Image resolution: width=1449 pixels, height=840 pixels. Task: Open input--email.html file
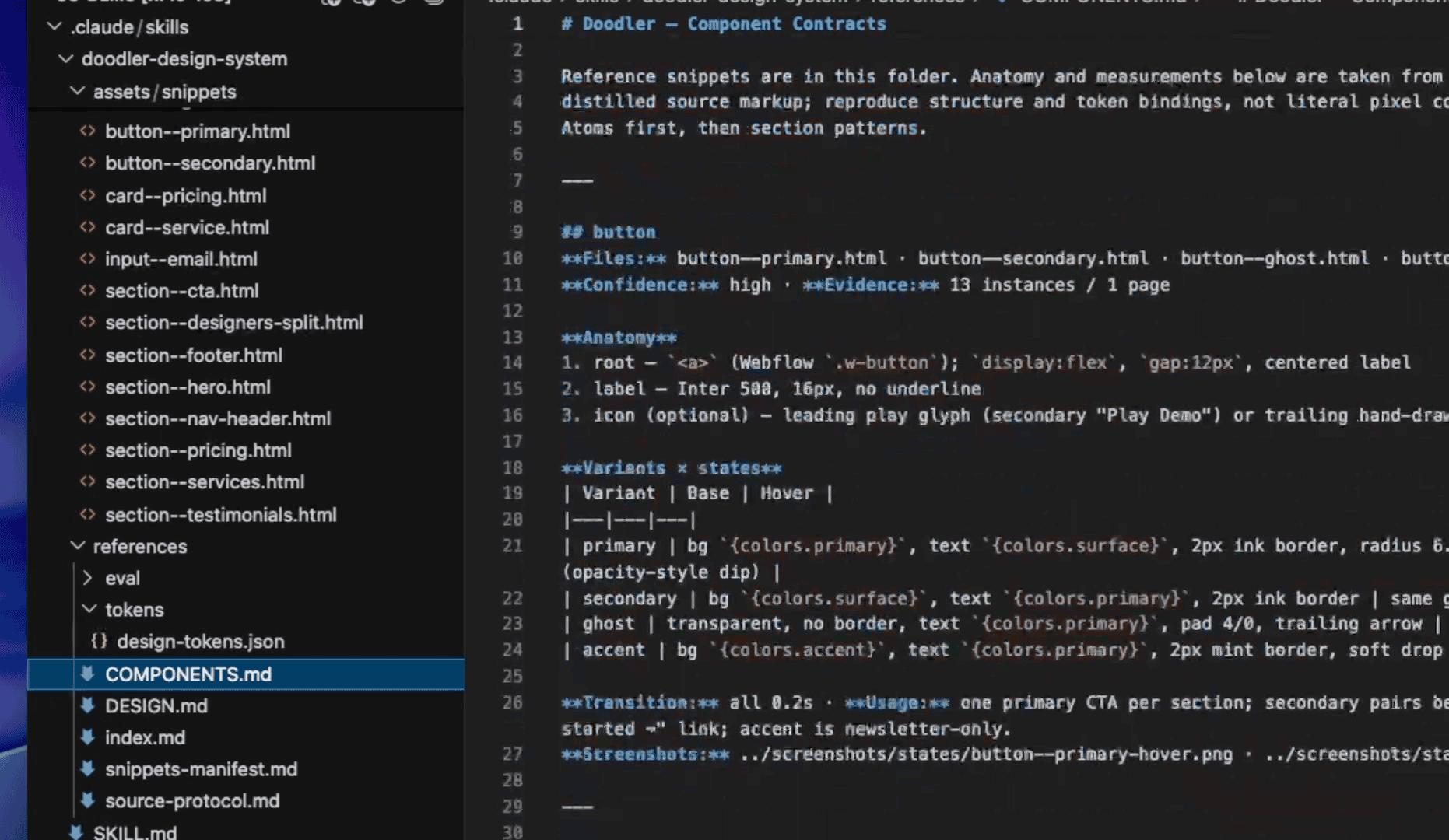click(181, 260)
